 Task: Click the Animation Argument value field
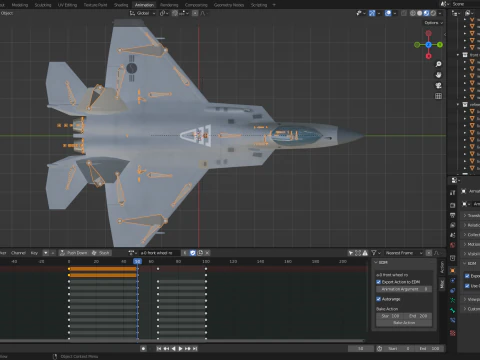pos(404,289)
